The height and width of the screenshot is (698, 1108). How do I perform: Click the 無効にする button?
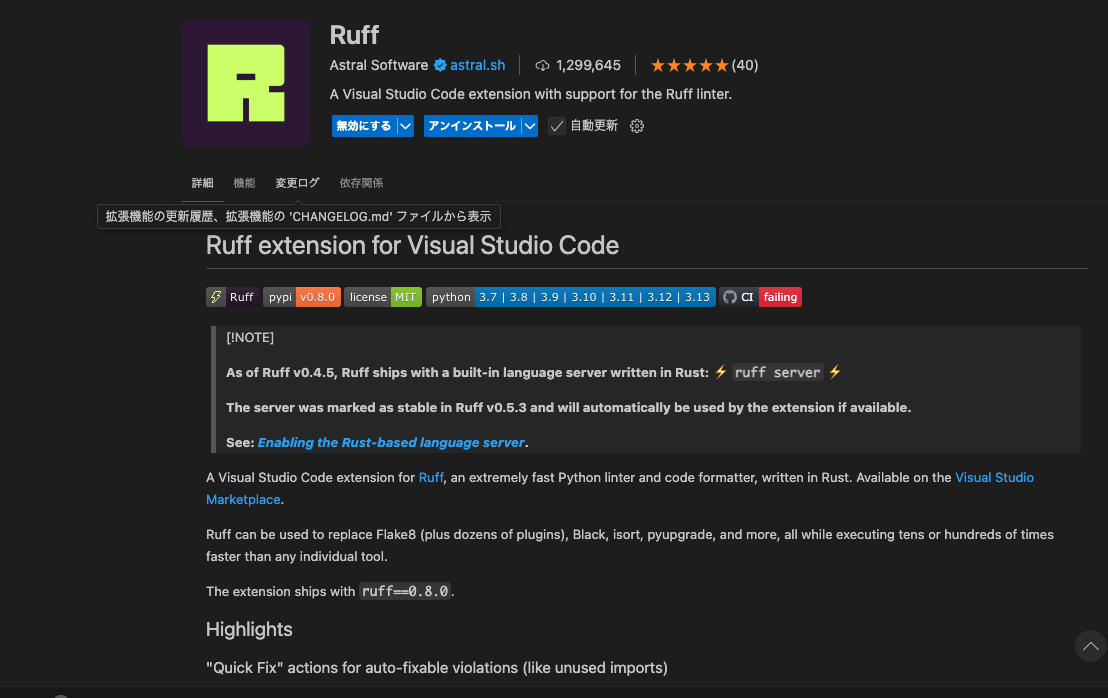(x=364, y=126)
